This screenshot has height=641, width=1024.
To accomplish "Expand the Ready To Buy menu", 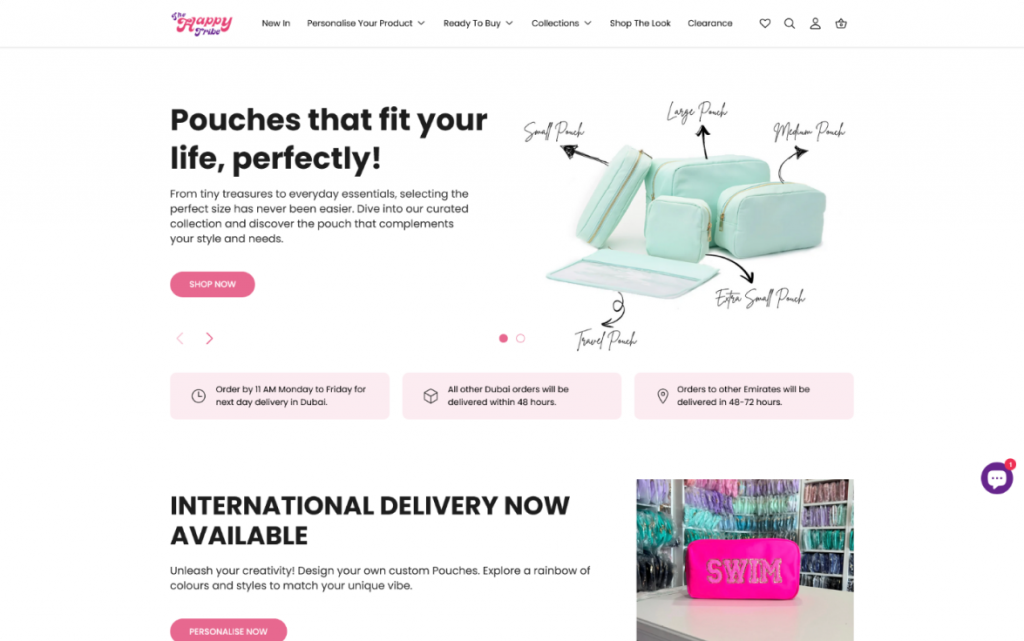I will point(478,23).
